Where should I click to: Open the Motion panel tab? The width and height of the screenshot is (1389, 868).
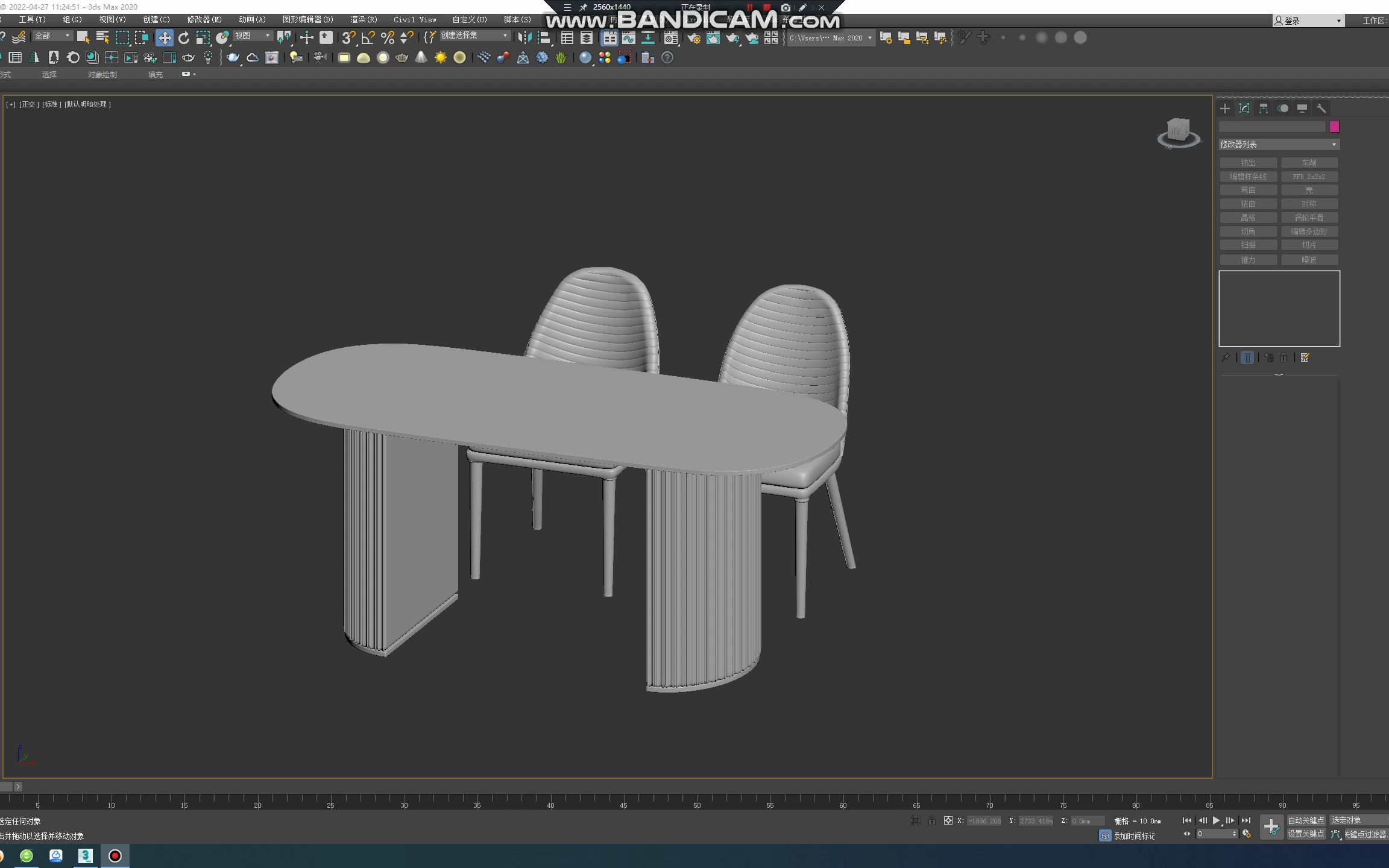click(1283, 108)
